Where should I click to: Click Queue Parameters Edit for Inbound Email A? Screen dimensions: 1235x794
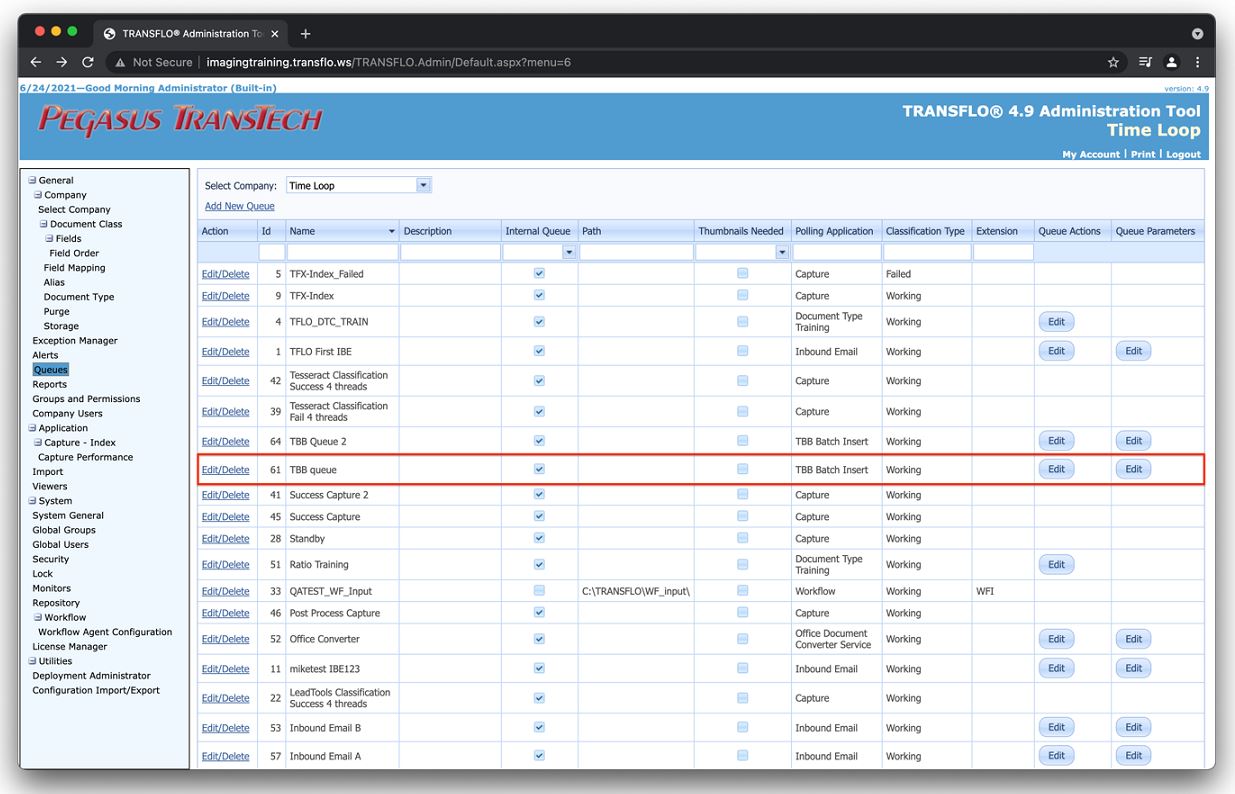[x=1133, y=756]
